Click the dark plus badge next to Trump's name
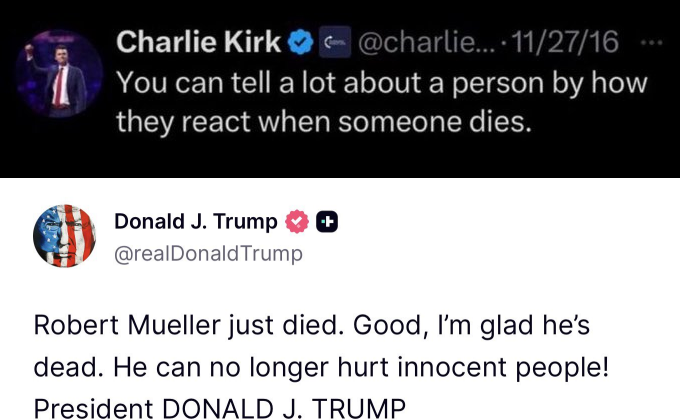Image resolution: width=680 pixels, height=420 pixels. tap(327, 222)
